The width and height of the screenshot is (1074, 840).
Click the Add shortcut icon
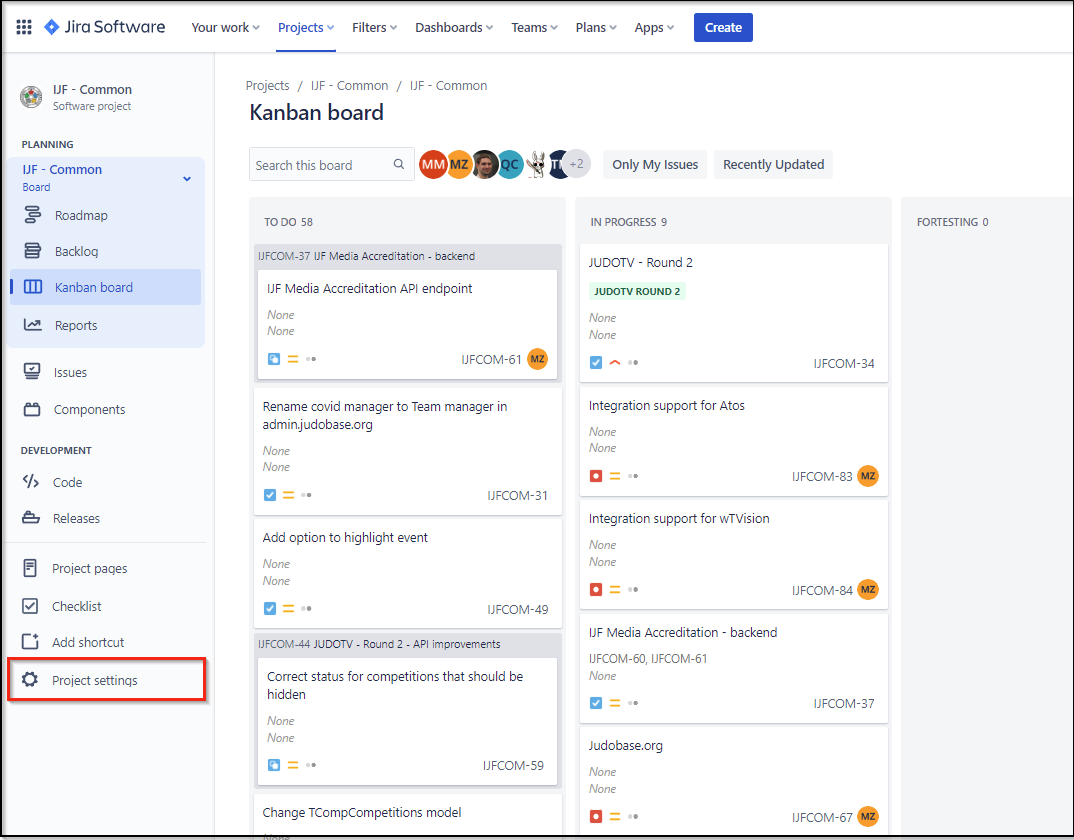coord(30,641)
